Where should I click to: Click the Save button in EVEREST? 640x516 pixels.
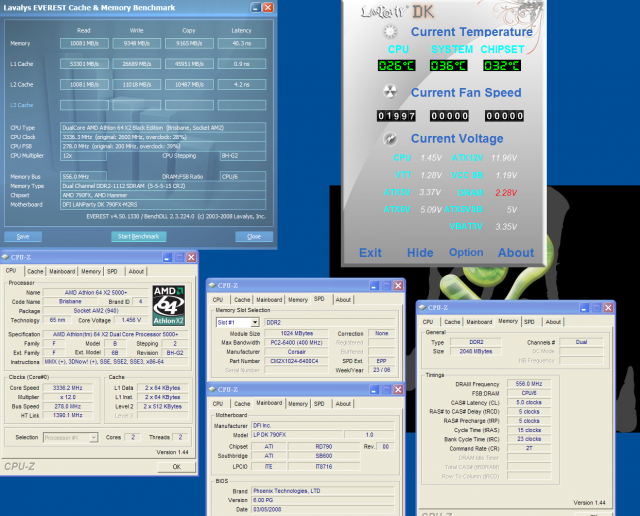coord(23,236)
